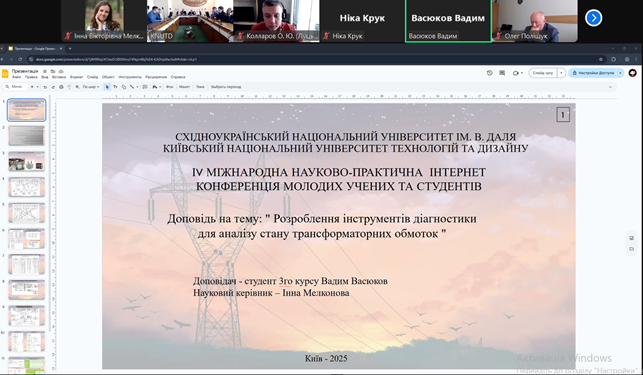Image resolution: width=643 pixels, height=375 pixels.
Task: Open the Инструменты menu
Action: coord(130,77)
